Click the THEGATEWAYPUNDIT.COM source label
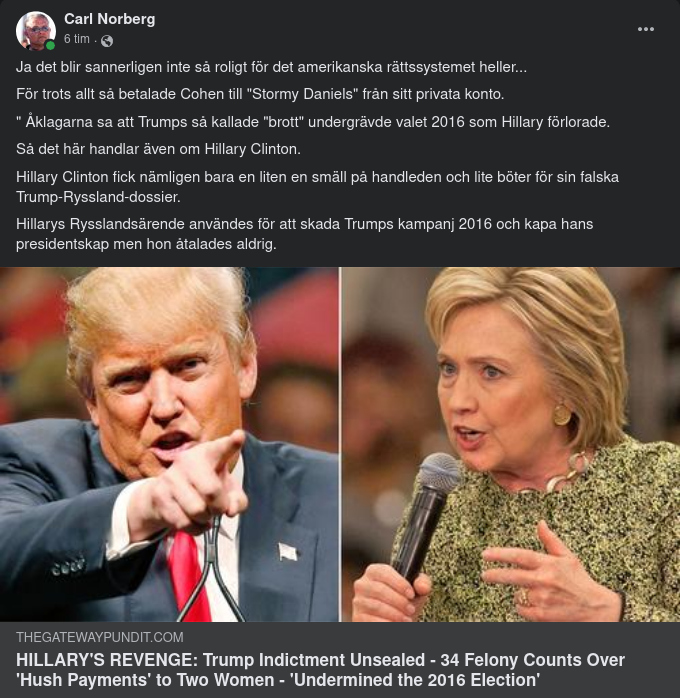Viewport: 680px width, 698px height. pos(100,637)
